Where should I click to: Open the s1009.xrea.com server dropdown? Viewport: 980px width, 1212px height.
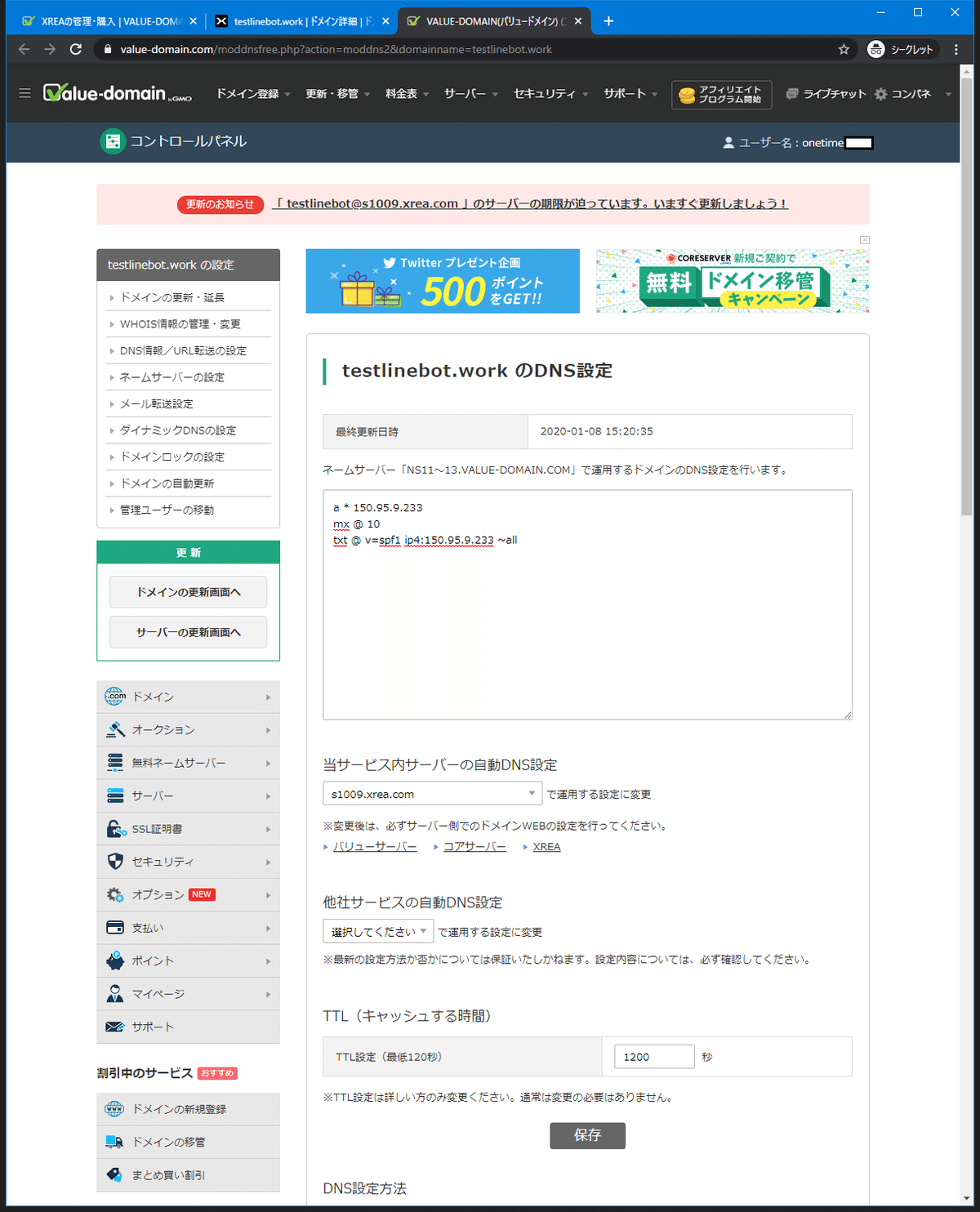pyautogui.click(x=431, y=793)
